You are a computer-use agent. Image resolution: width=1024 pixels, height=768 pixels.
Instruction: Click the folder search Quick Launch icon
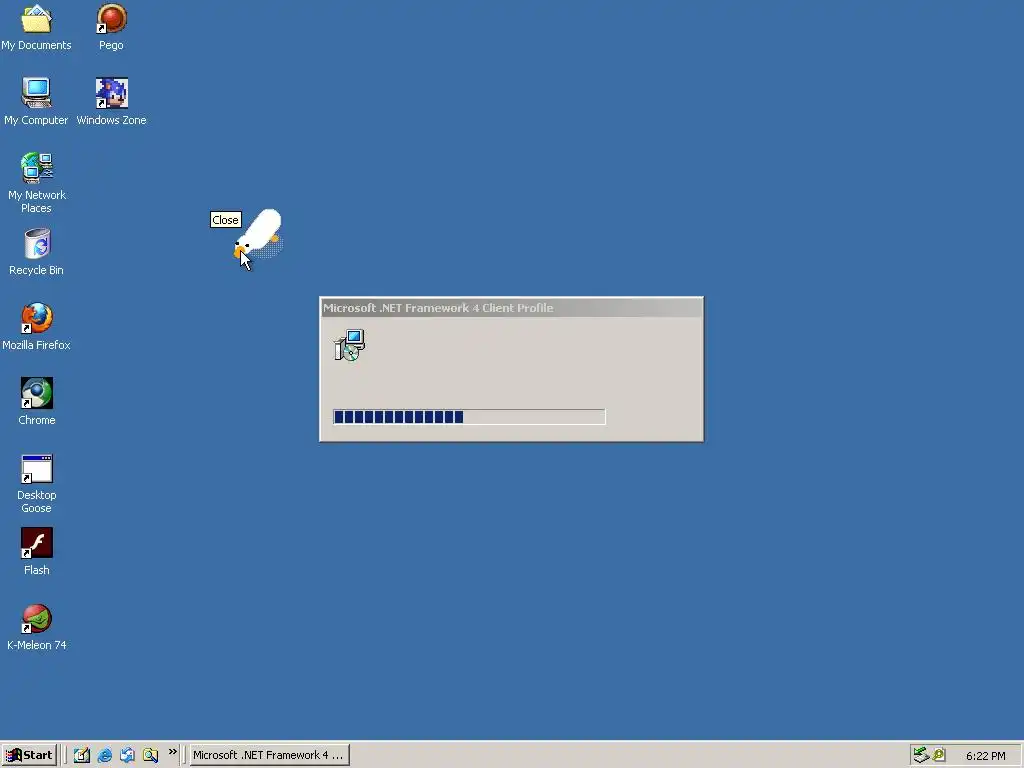[x=150, y=755]
